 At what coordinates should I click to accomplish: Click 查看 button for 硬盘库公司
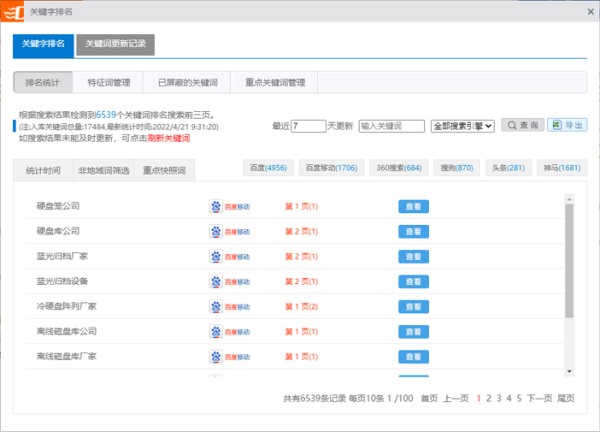tap(413, 231)
